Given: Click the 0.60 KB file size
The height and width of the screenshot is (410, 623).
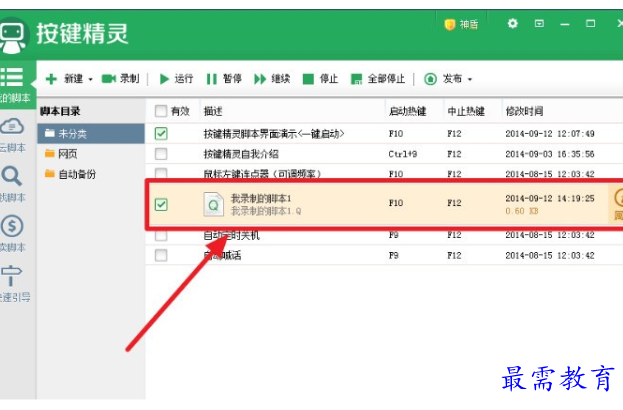Looking at the screenshot, I should [x=522, y=211].
